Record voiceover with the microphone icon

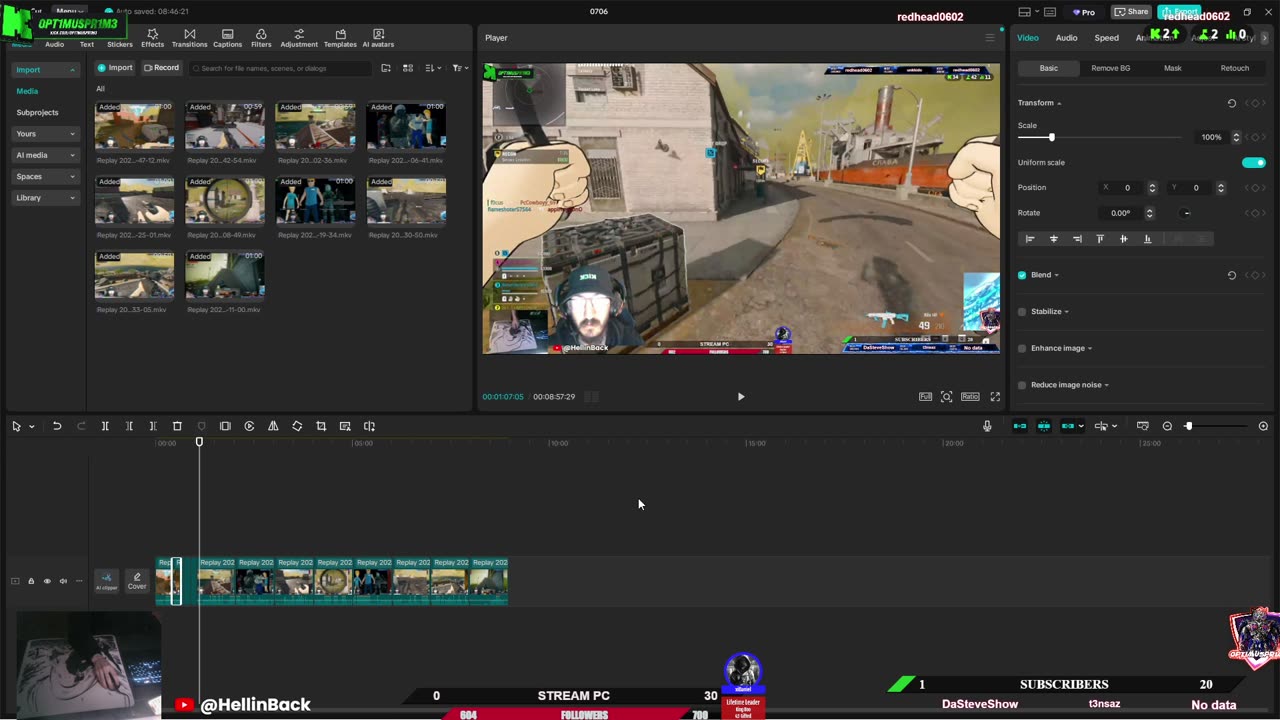click(x=987, y=426)
